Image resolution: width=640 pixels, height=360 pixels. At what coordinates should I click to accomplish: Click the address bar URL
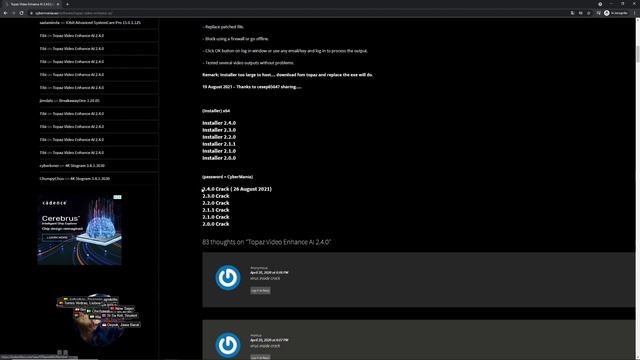click(x=73, y=13)
